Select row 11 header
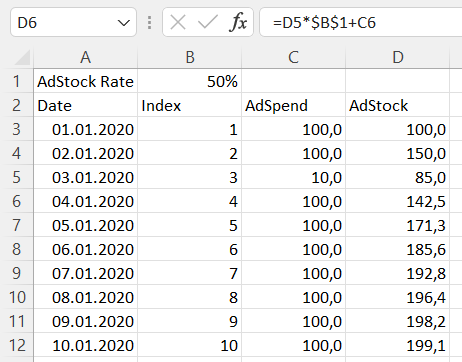This screenshot has height=362, width=462. pyautogui.click(x=17, y=321)
